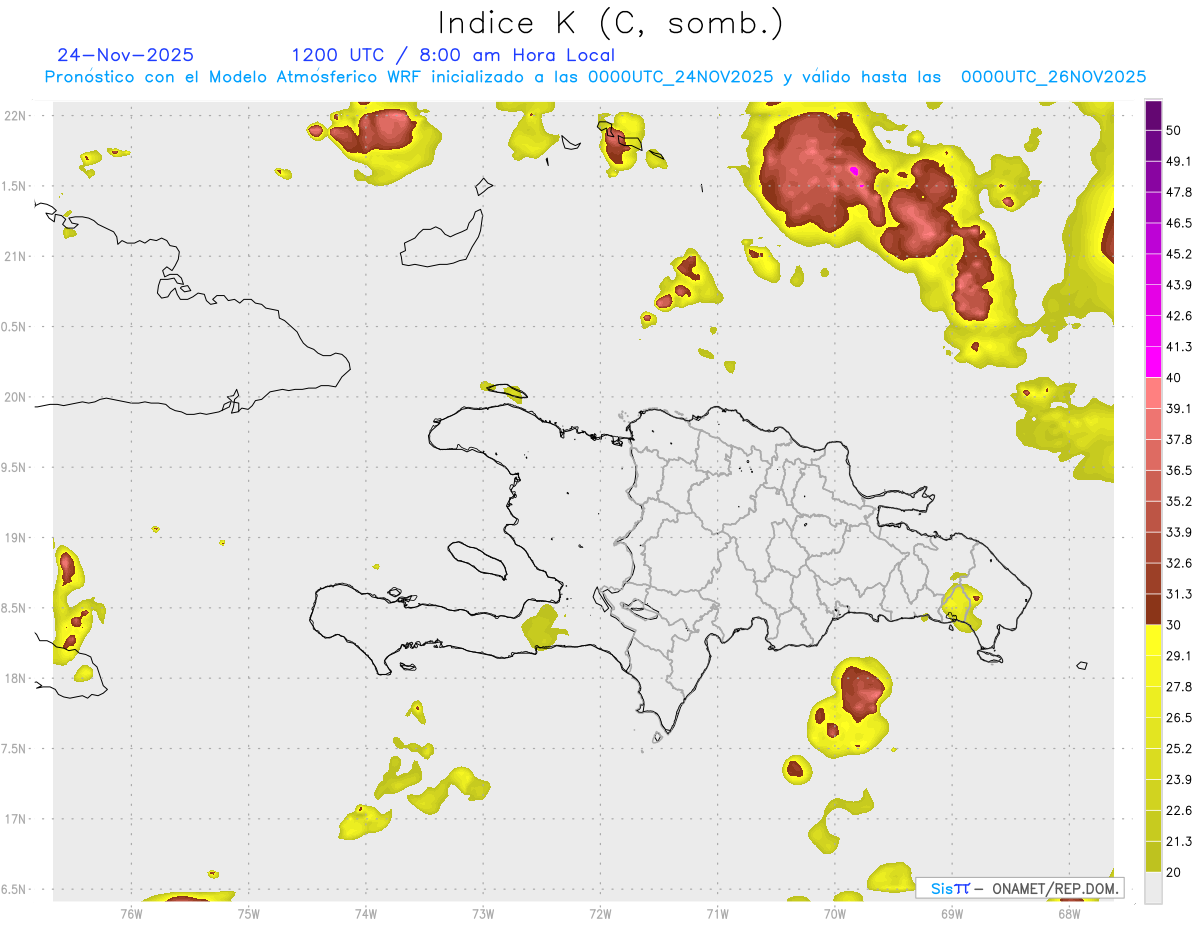Viewport: 1200px width, 927px height.
Task: Click the "1200 UTC / 8:00 am Hora Local" text
Action: click(453, 55)
